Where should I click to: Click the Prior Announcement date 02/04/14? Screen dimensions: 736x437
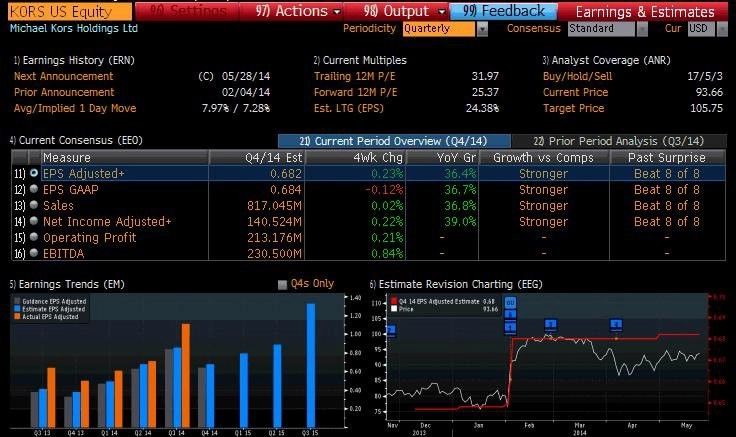[246, 92]
